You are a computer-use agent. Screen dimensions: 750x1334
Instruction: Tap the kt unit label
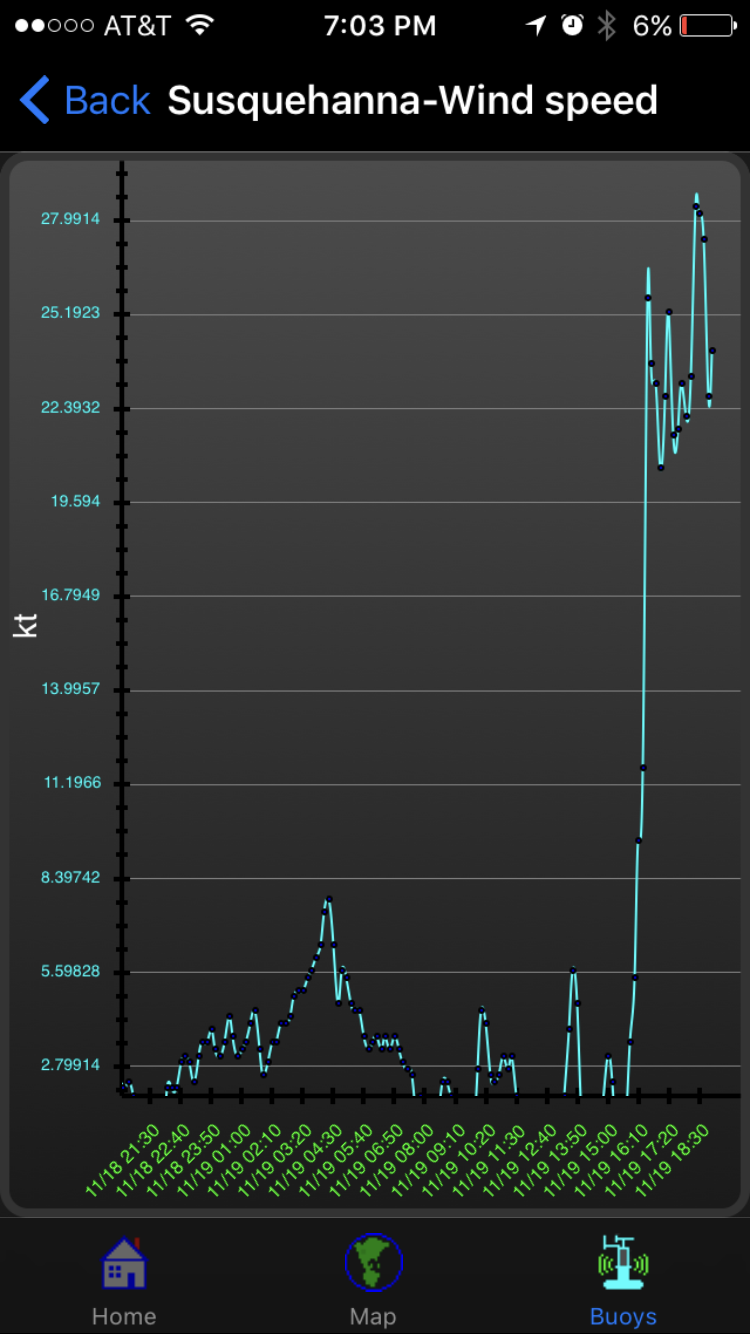[25, 625]
